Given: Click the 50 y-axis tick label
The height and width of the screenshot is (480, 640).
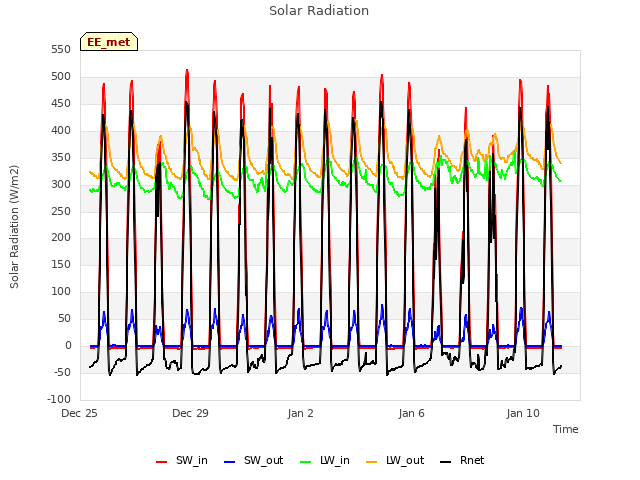Looking at the screenshot, I should (64, 318).
